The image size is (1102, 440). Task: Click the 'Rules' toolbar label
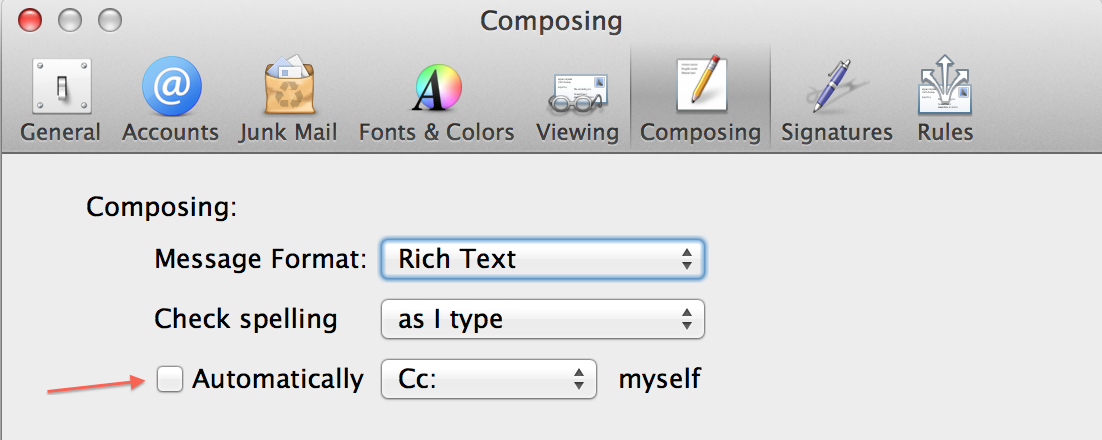coord(945,132)
